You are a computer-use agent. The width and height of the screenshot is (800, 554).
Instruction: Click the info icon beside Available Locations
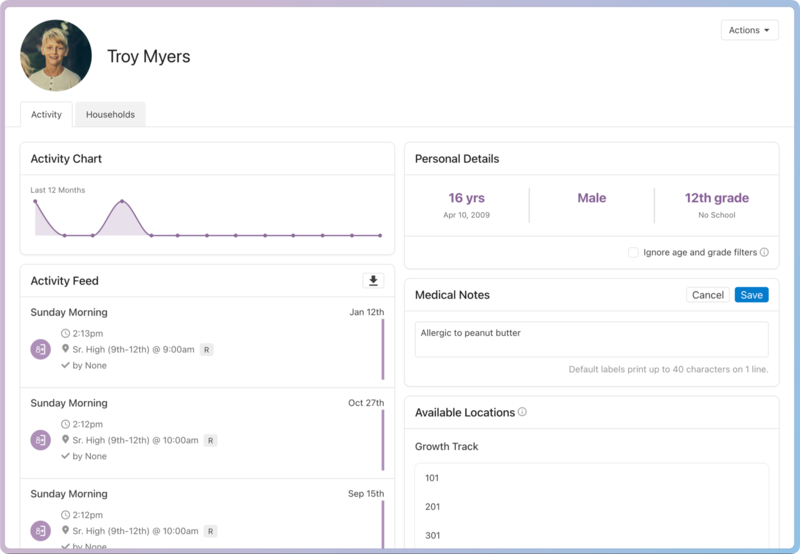[x=522, y=412]
